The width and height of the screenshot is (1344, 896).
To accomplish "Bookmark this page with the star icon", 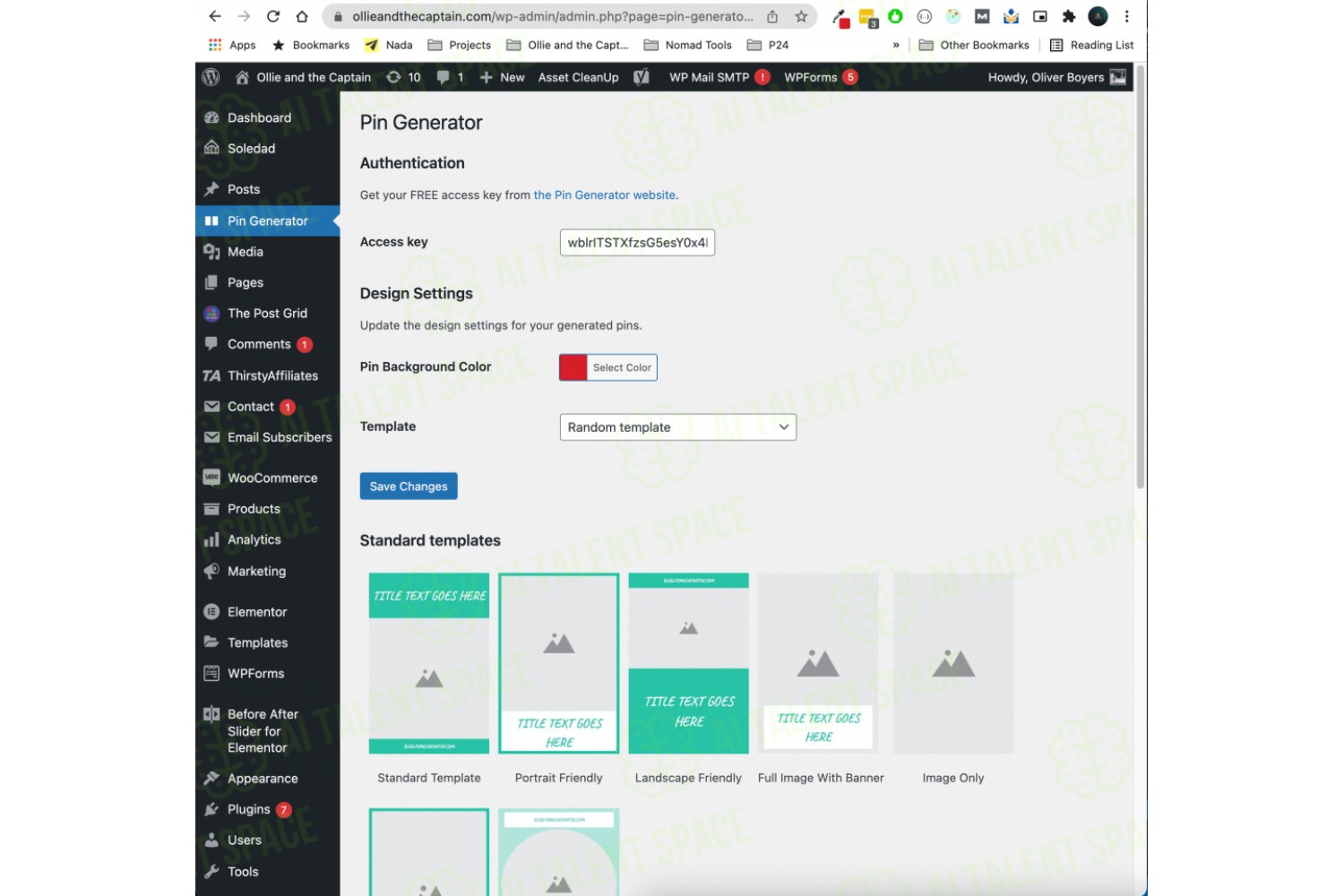I will pos(801,16).
